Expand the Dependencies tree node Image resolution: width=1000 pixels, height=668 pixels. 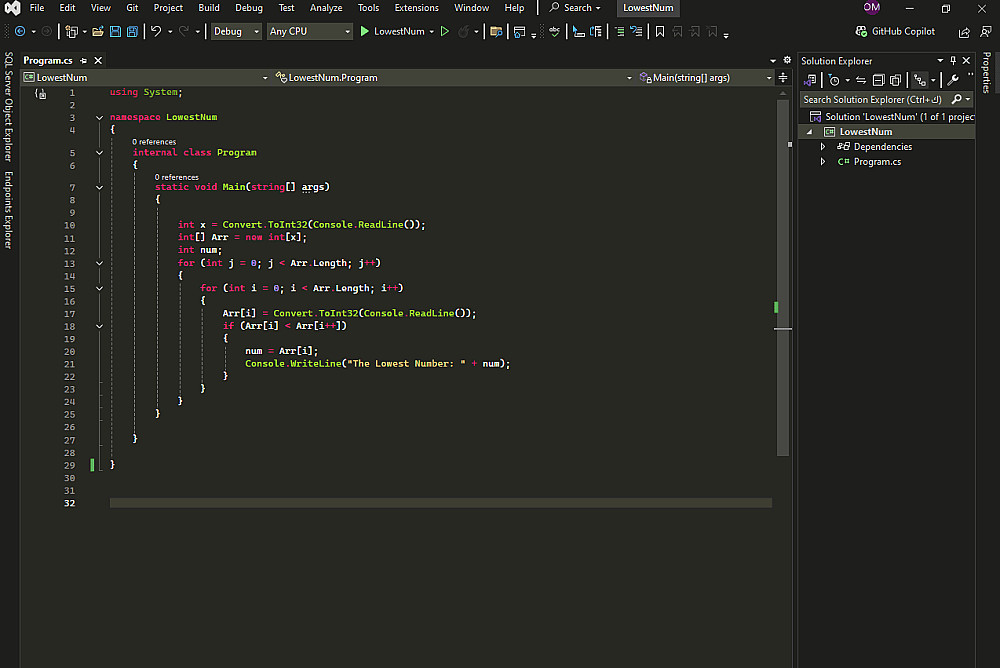pos(823,147)
